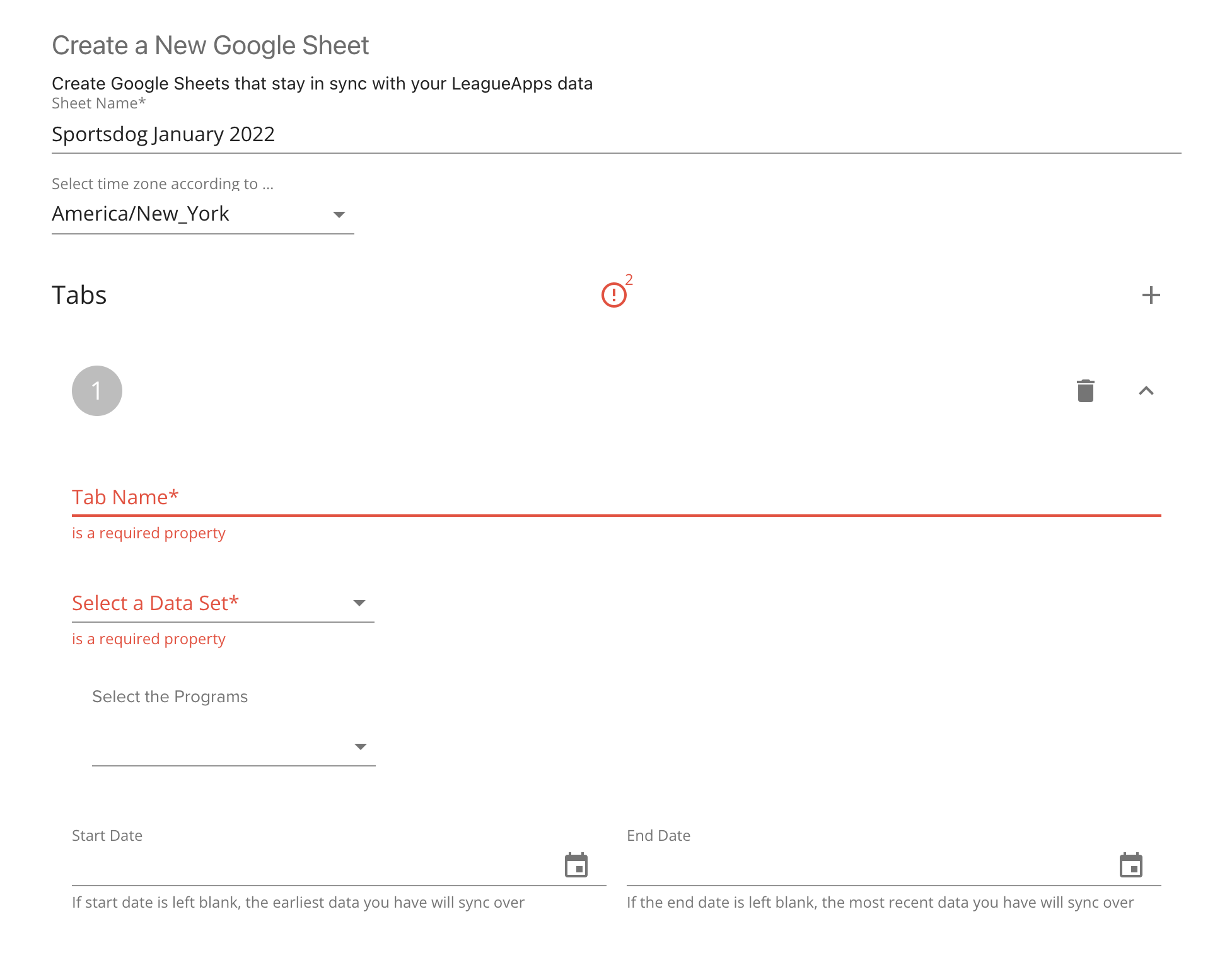The image size is (1232, 977).
Task: Select the Create a New Google Sheet title
Action: [210, 45]
